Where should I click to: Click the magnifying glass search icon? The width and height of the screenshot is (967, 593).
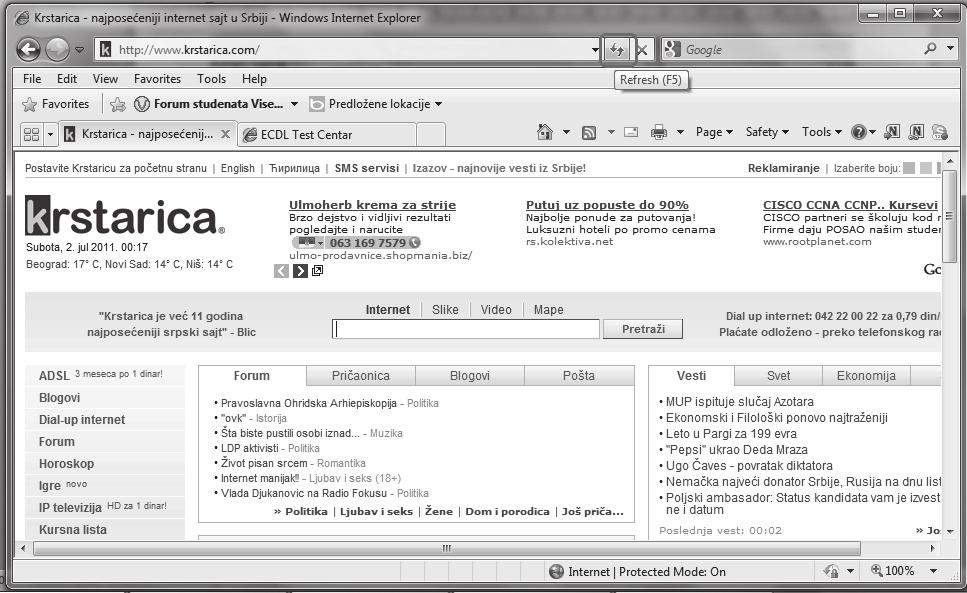pos(930,49)
